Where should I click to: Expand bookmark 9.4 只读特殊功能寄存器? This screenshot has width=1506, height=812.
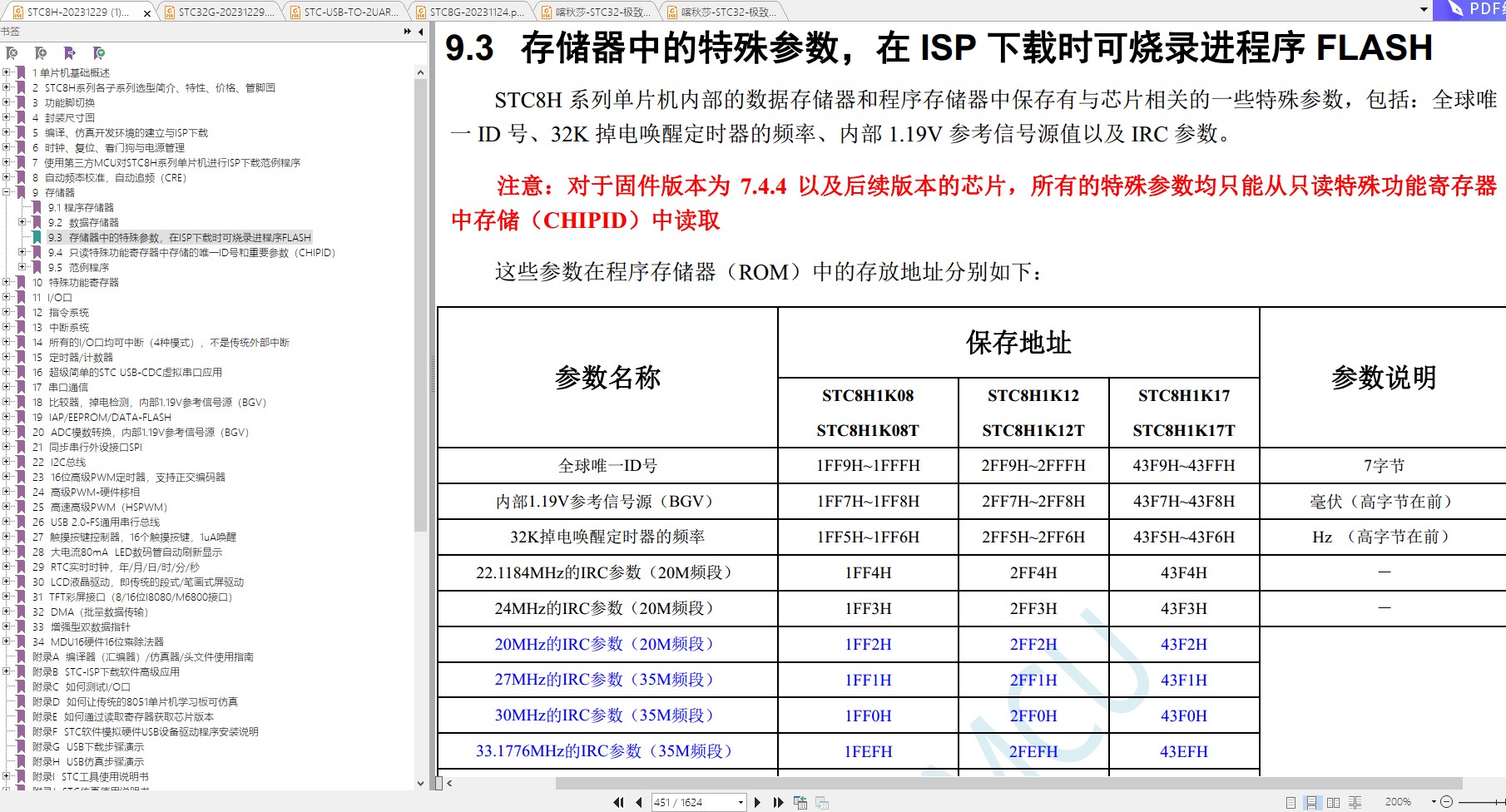(x=22, y=253)
